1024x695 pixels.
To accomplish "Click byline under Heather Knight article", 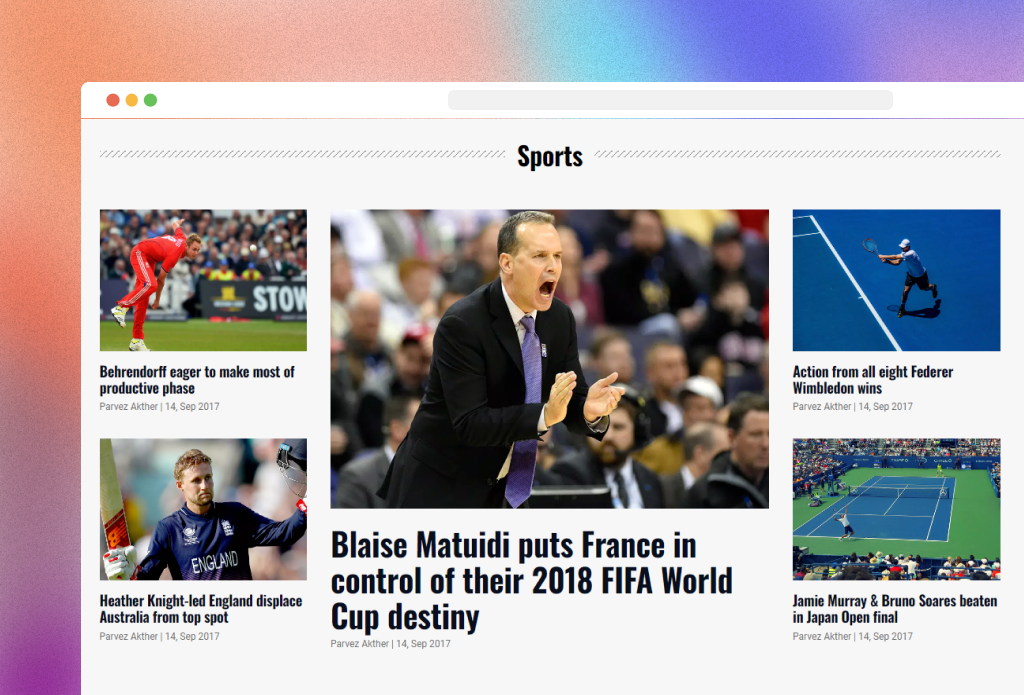I will tap(159, 636).
